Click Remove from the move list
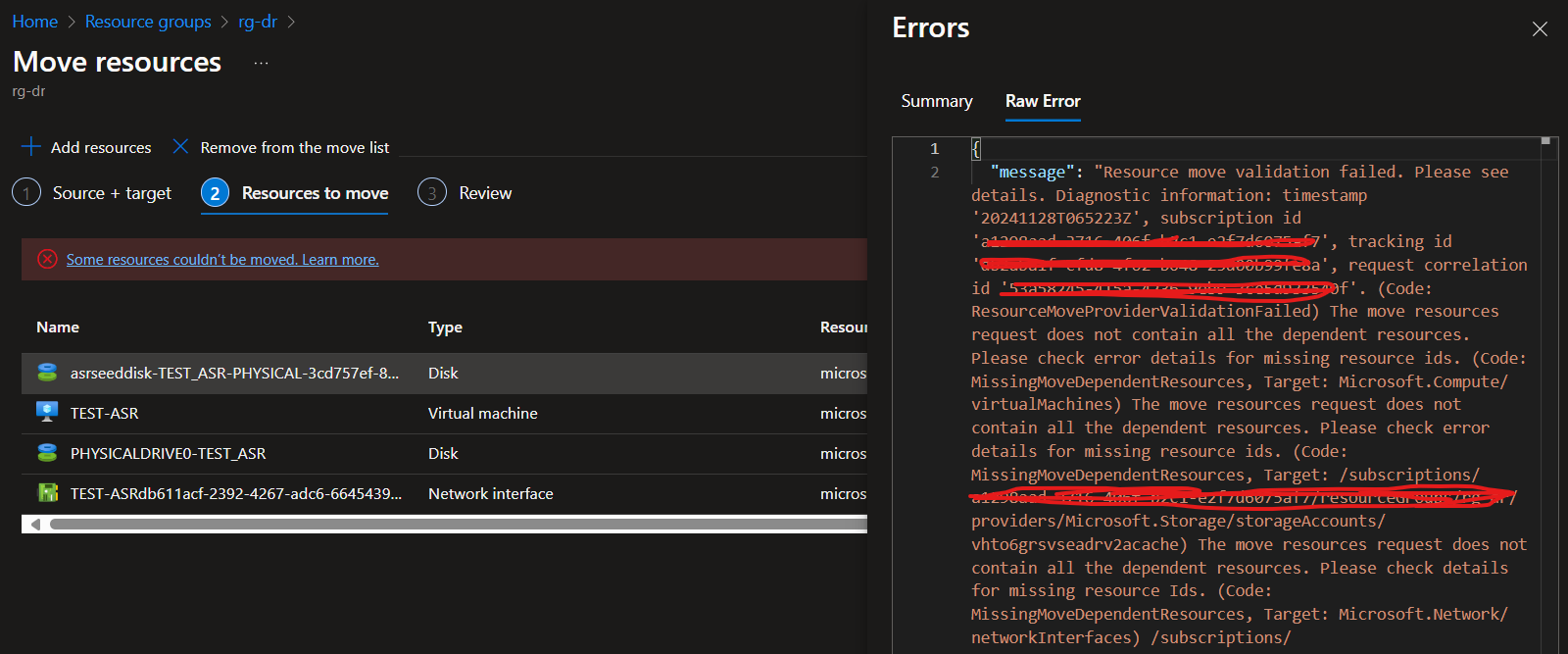 280,147
